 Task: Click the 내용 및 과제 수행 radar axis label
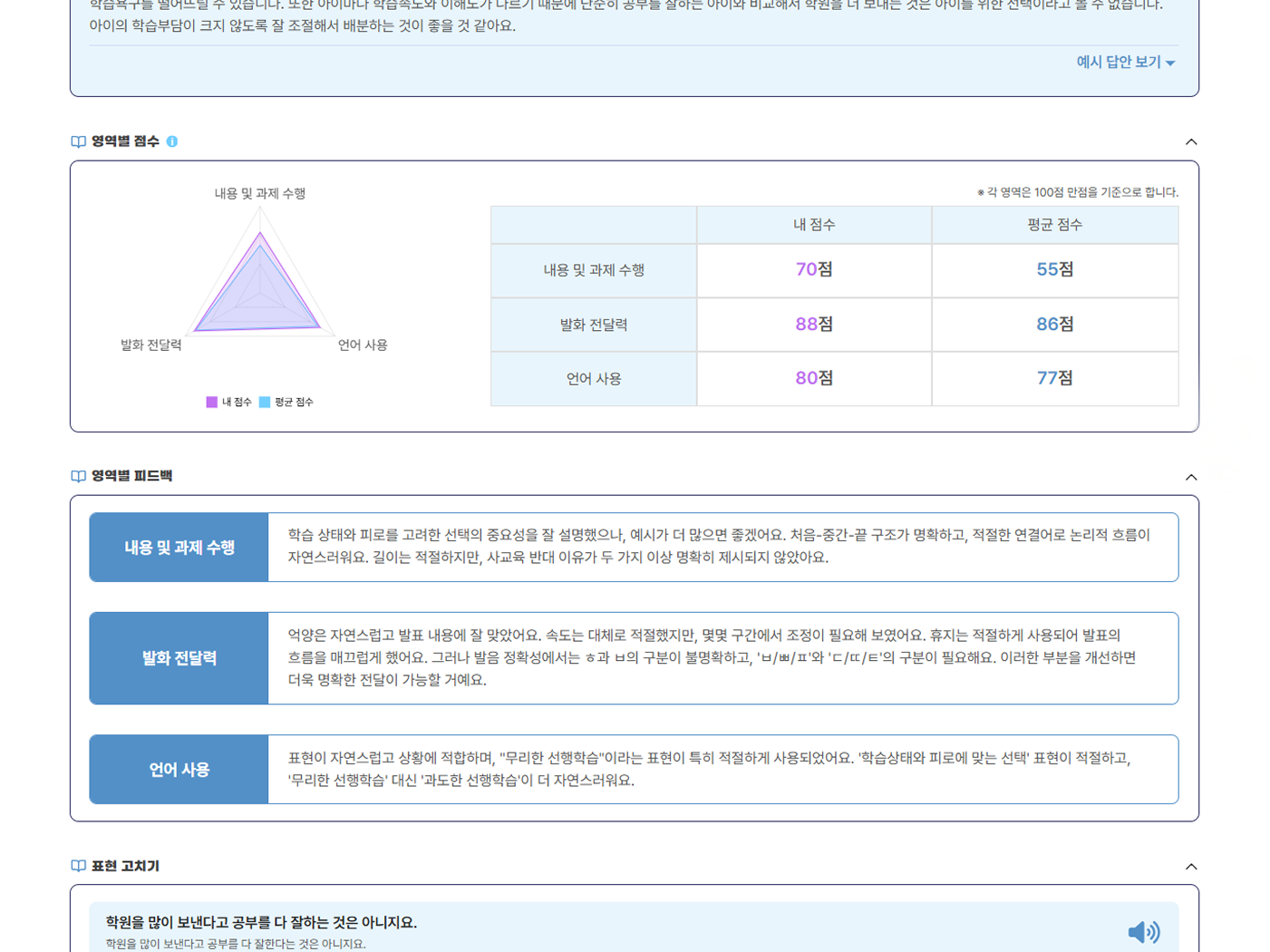pyautogui.click(x=260, y=193)
